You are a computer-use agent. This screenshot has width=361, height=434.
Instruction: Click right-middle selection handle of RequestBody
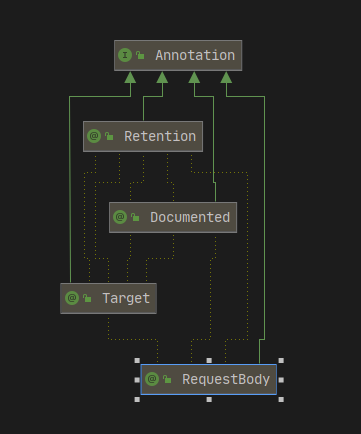pyautogui.click(x=281, y=380)
